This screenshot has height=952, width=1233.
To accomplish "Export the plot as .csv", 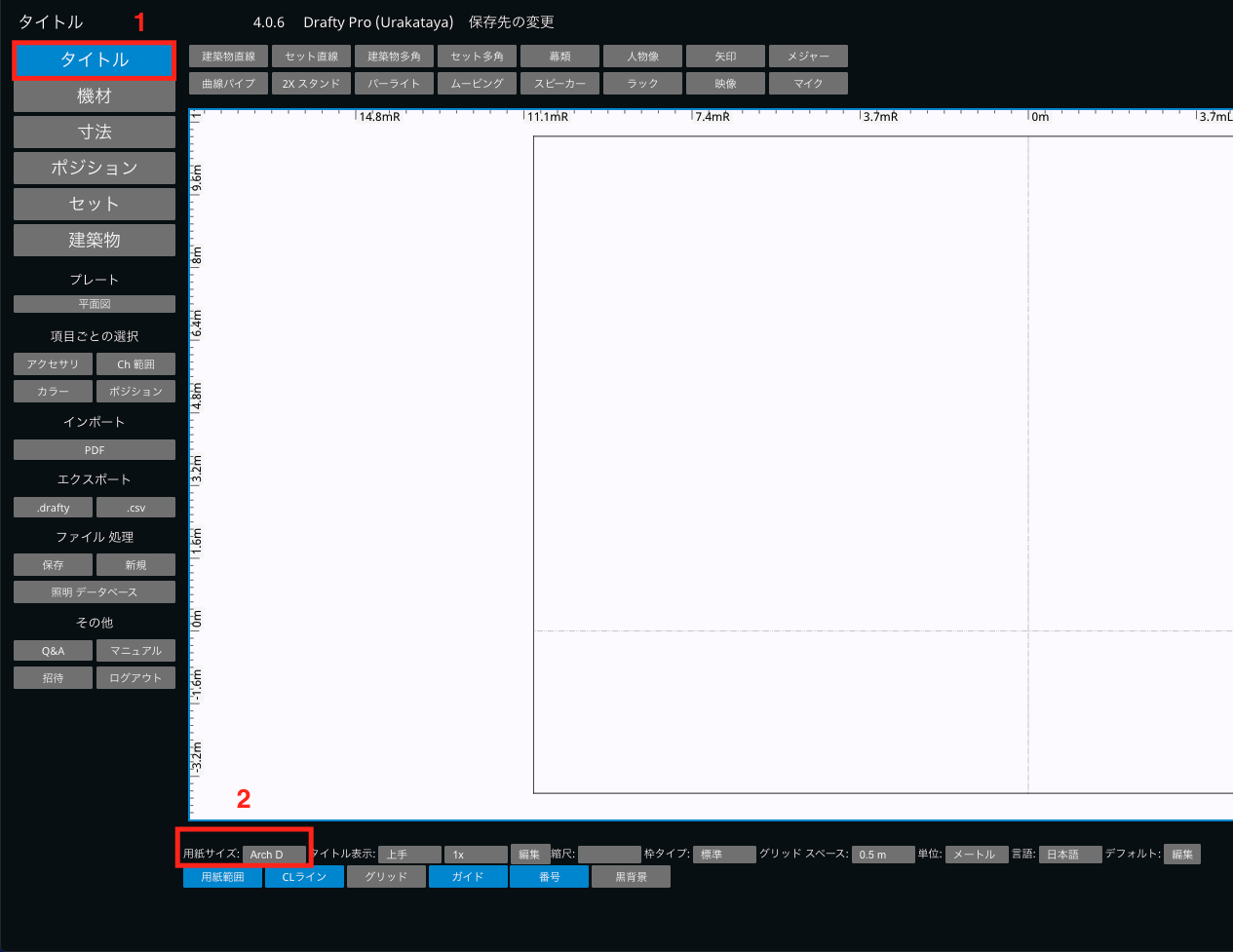I will tap(135, 508).
